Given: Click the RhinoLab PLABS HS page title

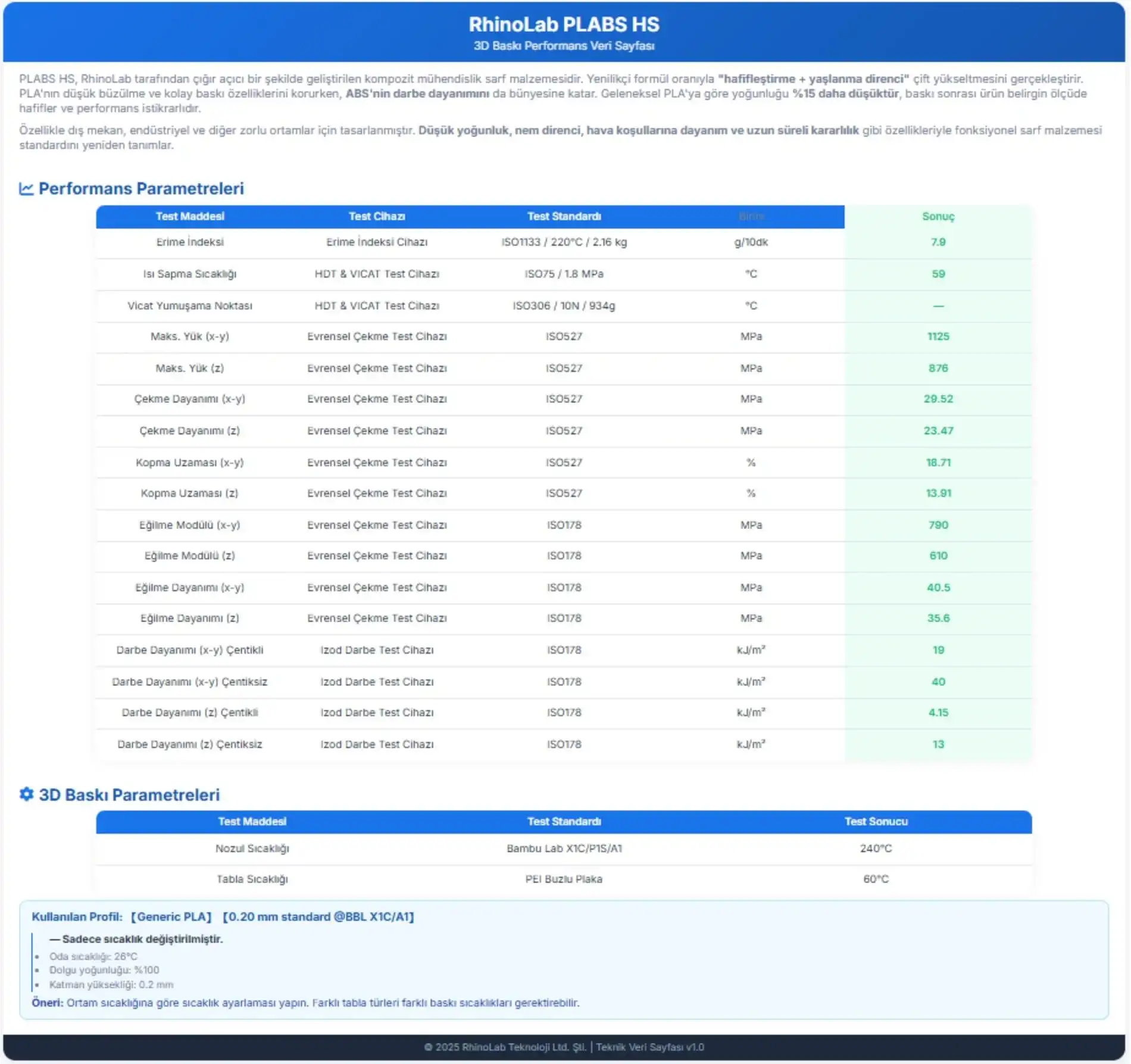Looking at the screenshot, I should (564, 24).
